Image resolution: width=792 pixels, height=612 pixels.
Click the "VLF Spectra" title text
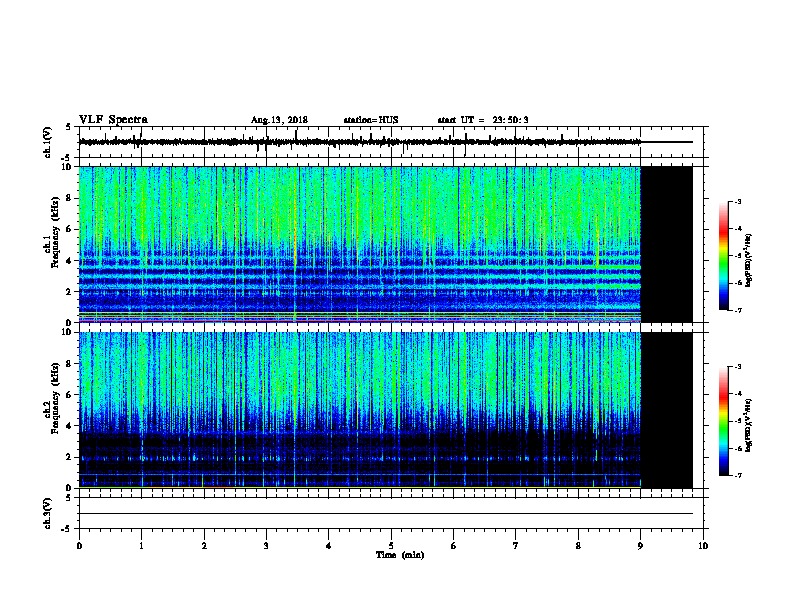pos(113,120)
